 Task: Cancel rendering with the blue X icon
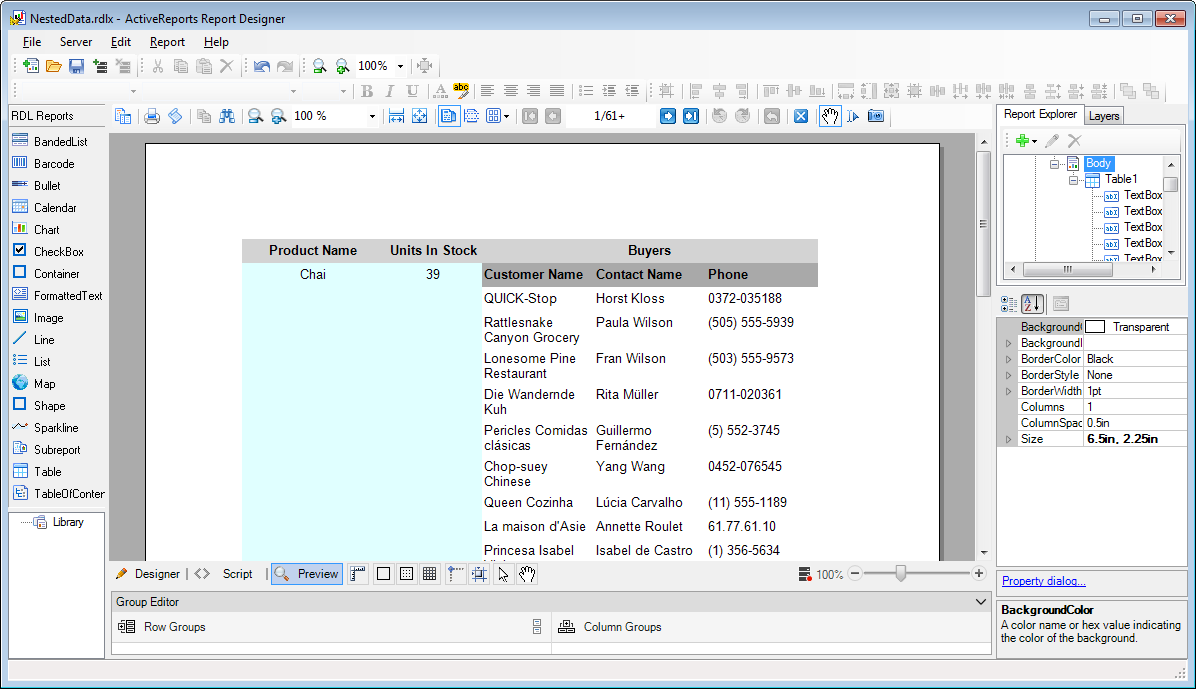801,116
